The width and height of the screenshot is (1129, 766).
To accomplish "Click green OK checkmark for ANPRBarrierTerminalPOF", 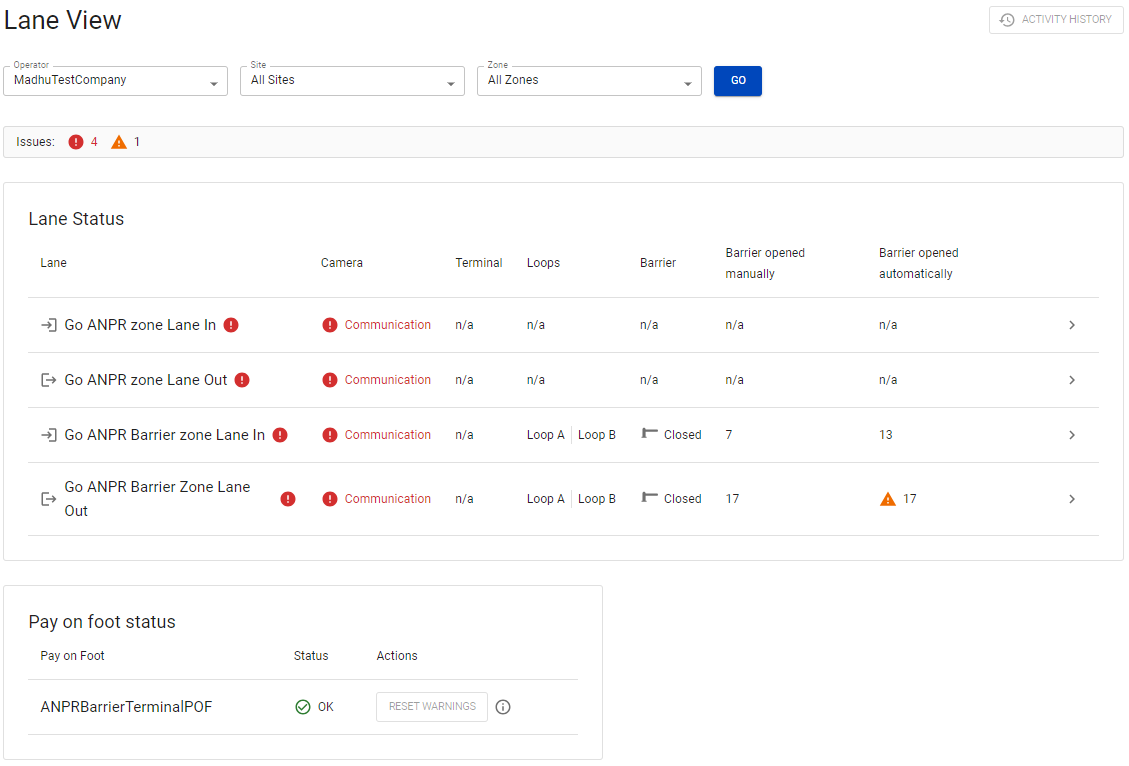I will pos(303,707).
